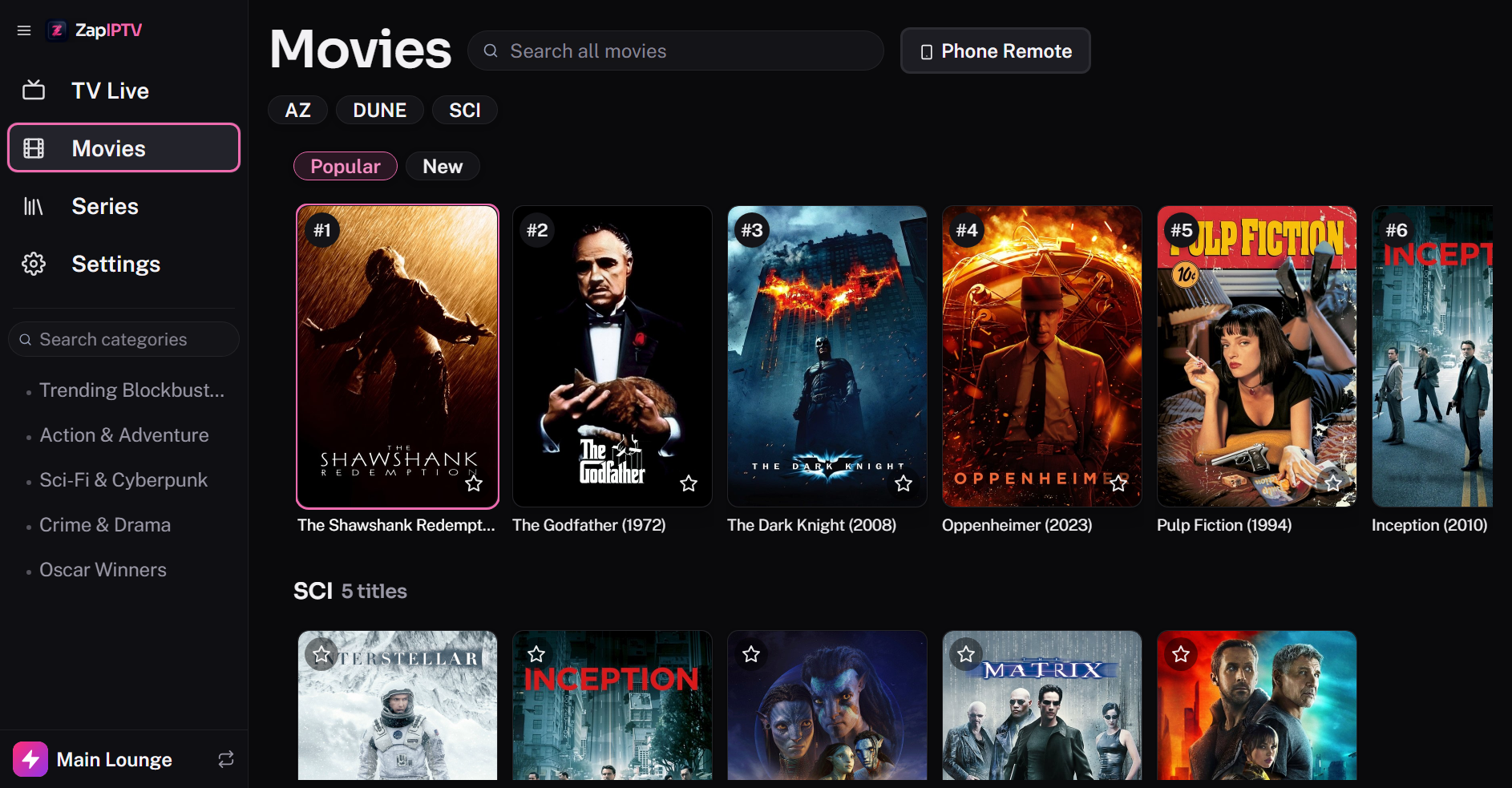Image resolution: width=1512 pixels, height=788 pixels.
Task: Favorite The Godfather with its star
Action: pyautogui.click(x=689, y=483)
